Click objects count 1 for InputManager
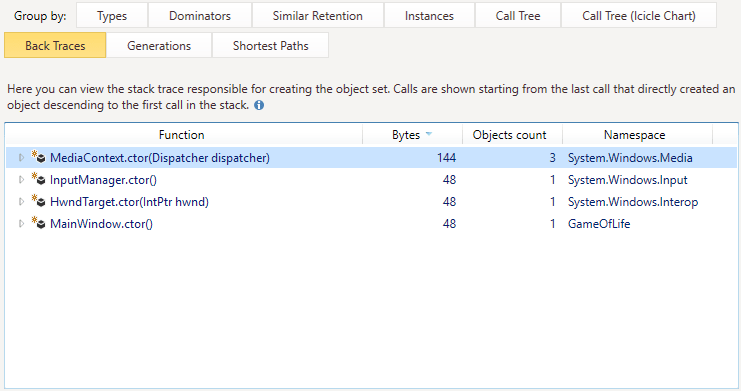741x391 pixels. [x=552, y=180]
